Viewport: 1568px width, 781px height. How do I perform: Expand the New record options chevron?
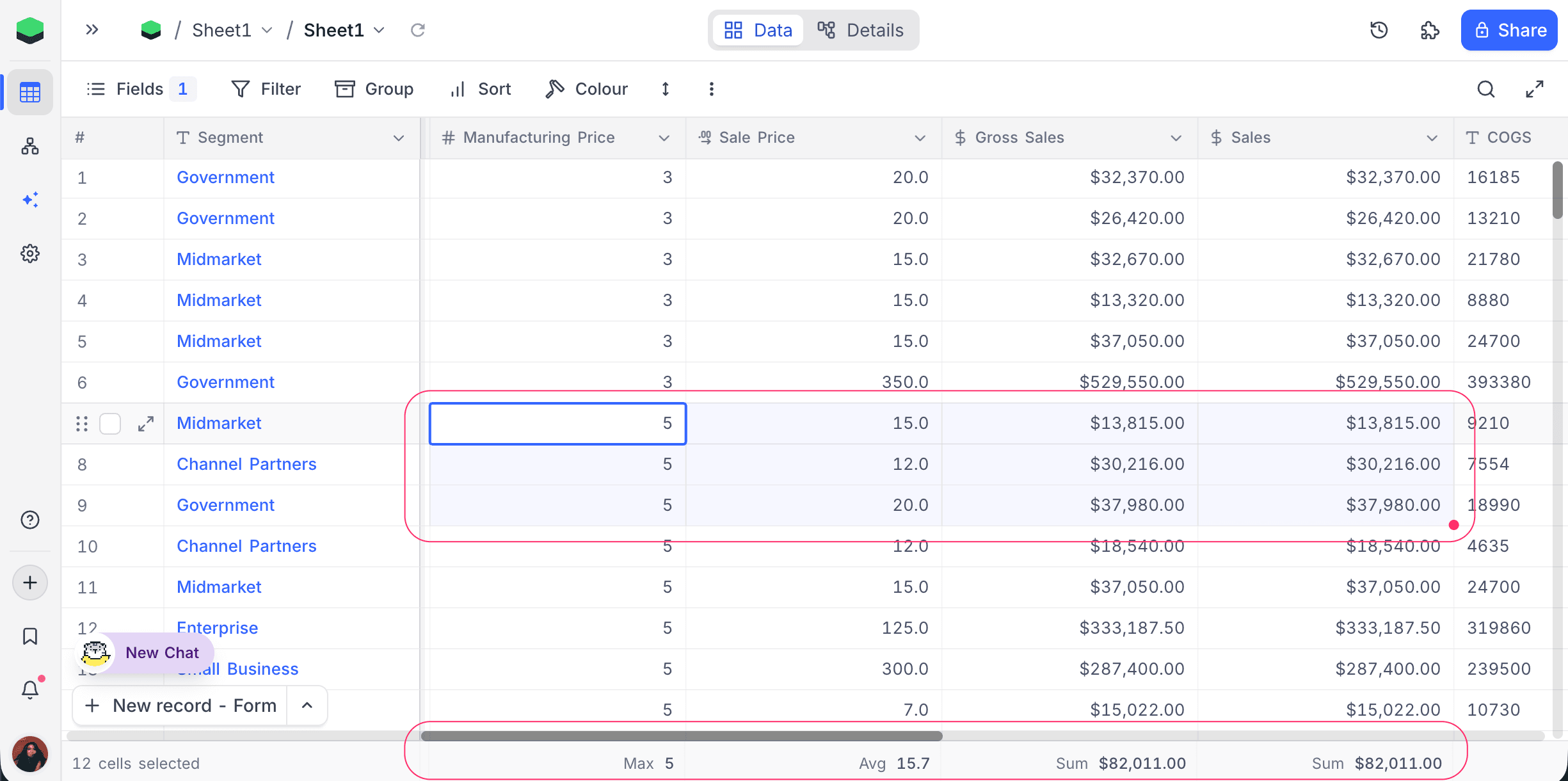coord(307,705)
